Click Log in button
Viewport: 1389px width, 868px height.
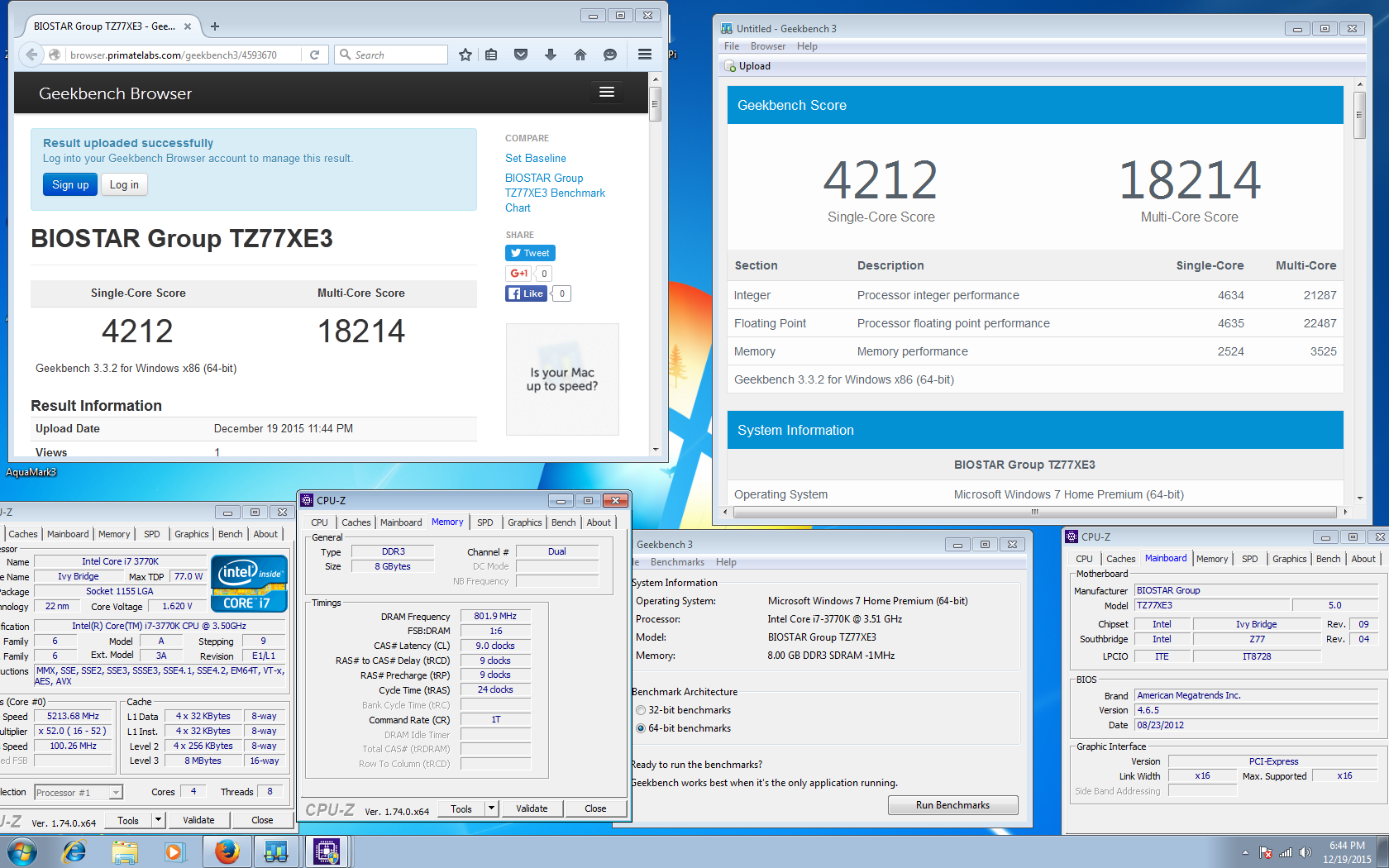[124, 184]
